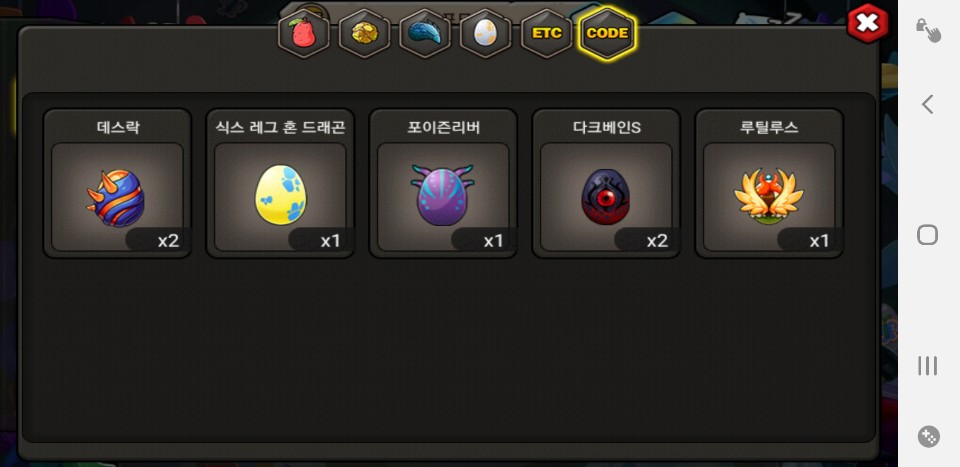Open the red fruit food tab
960x467 pixels.
point(304,34)
